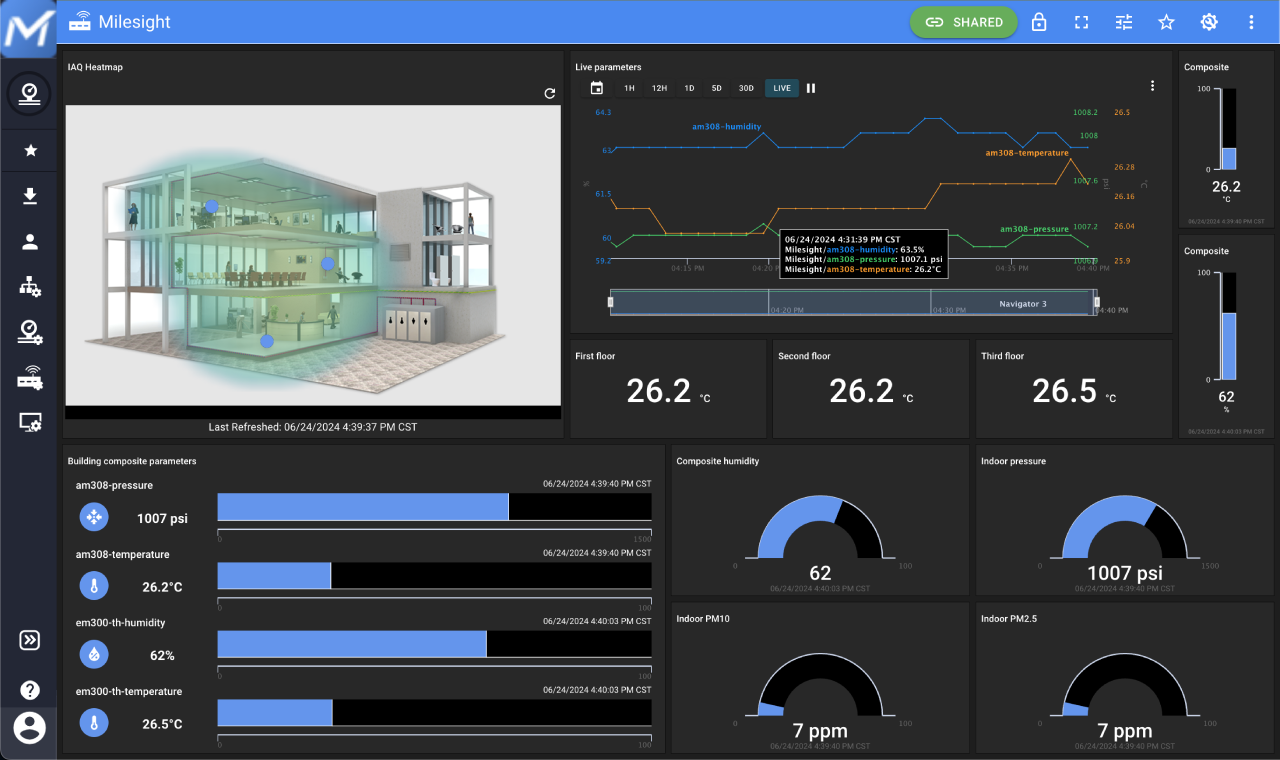
Task: Click the SHARED button
Action: (963, 22)
